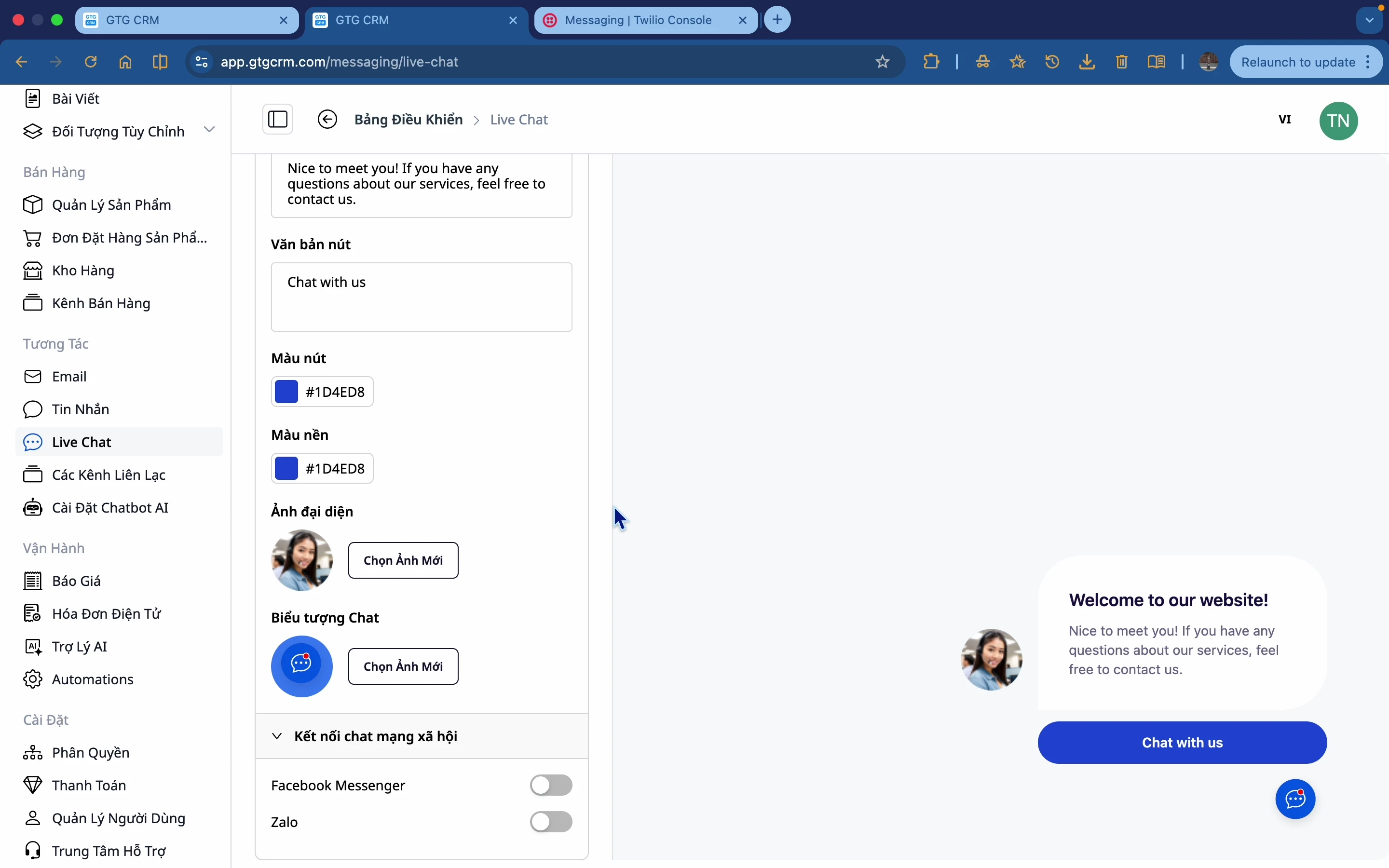Expand the Đối Tượng Tùy Chỉnh dropdown
Screen dimensions: 1389x868
[209, 130]
